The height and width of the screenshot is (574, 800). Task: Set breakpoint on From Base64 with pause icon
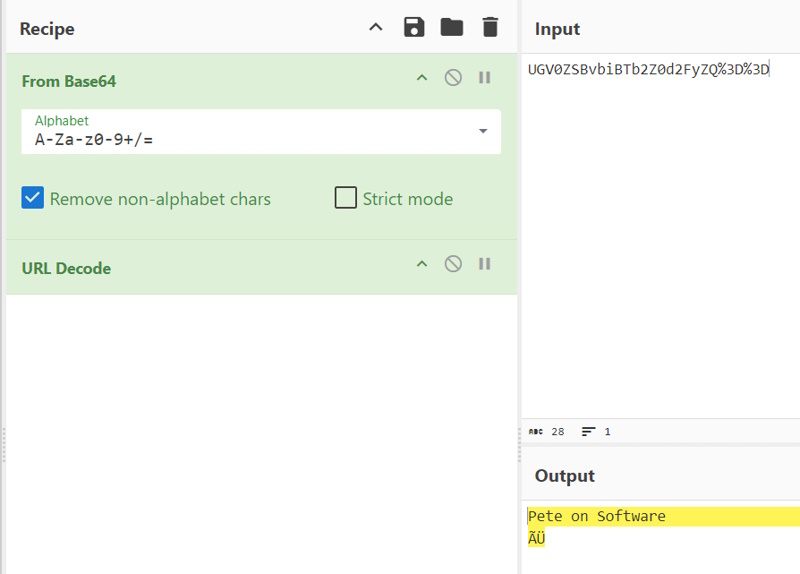click(485, 78)
